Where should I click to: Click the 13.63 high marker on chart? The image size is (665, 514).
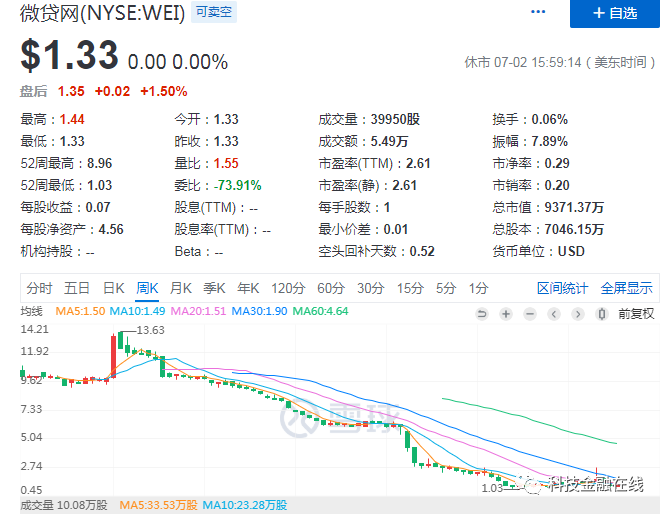(150, 330)
